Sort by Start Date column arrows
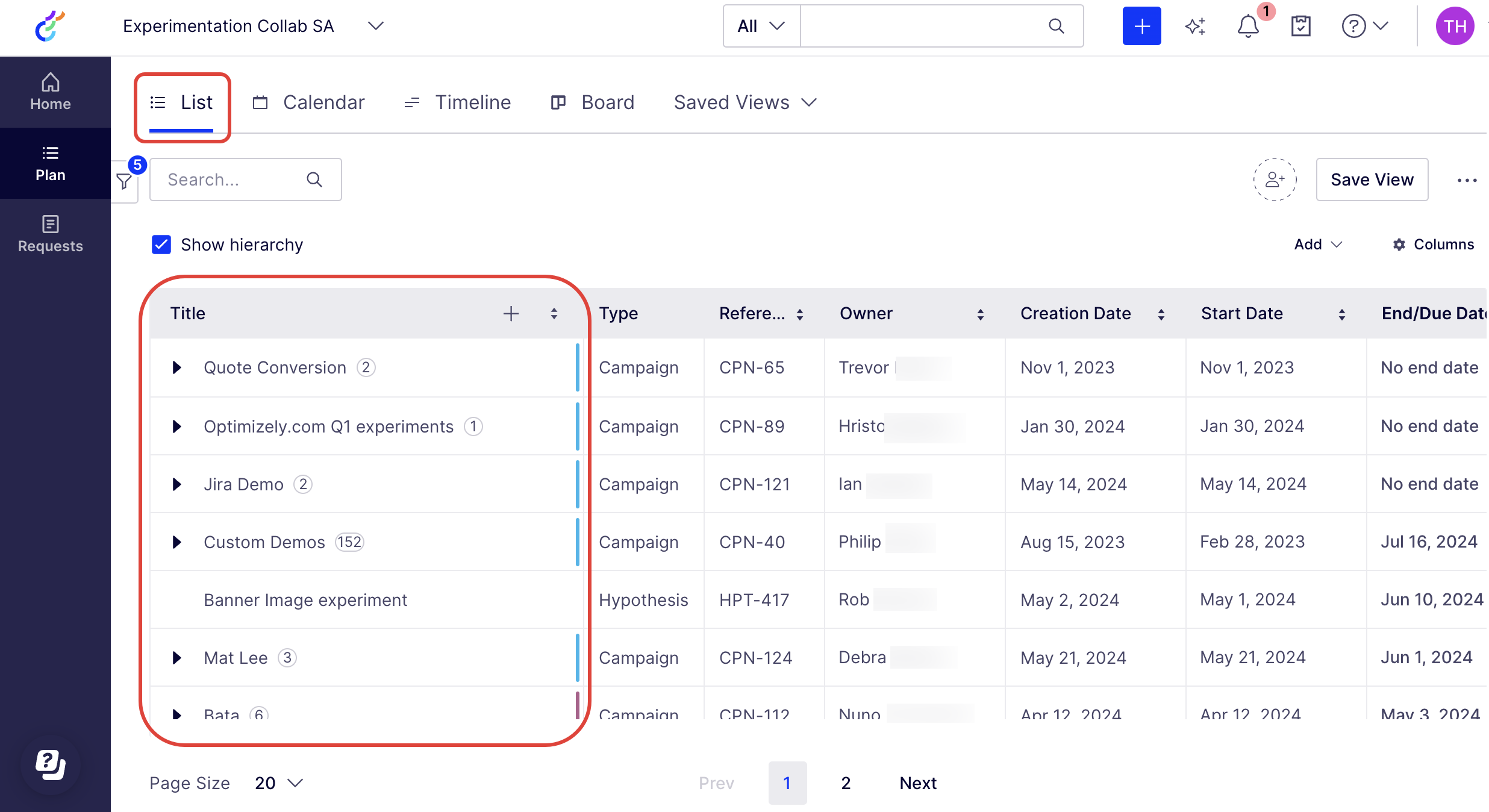 click(1342, 314)
